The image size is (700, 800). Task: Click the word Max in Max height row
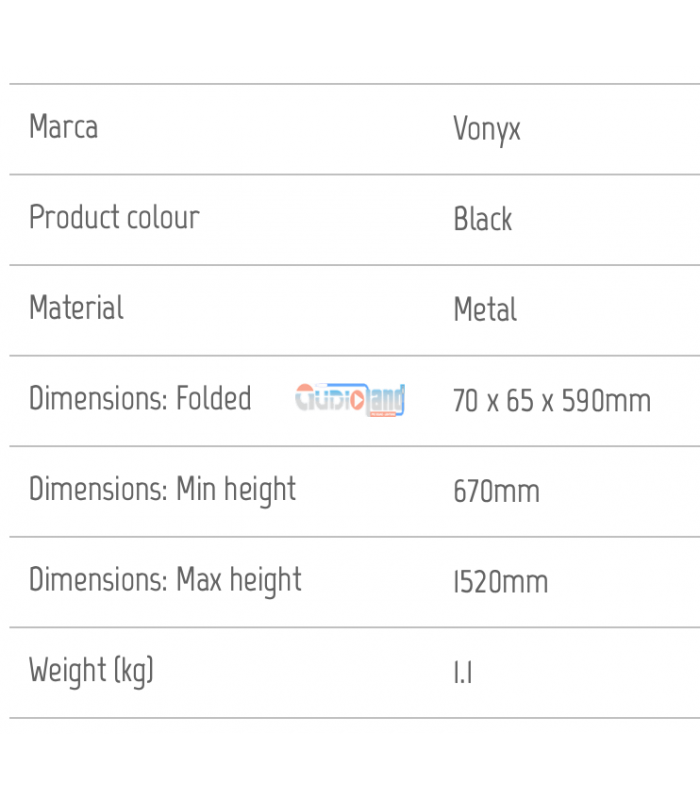[199, 580]
